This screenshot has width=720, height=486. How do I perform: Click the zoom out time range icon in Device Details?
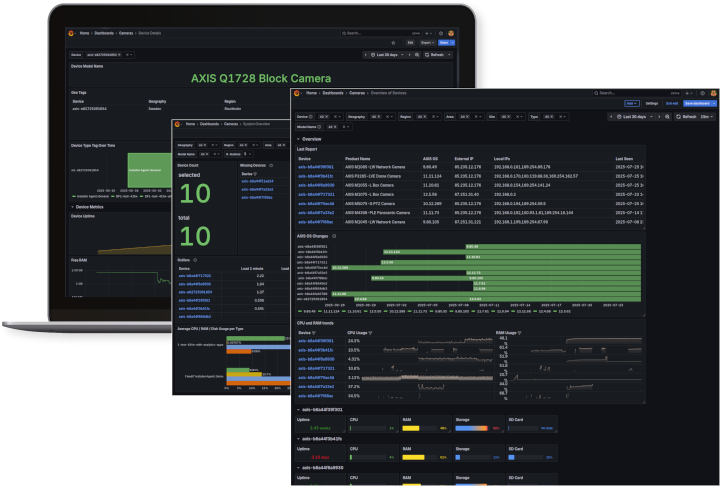click(417, 55)
